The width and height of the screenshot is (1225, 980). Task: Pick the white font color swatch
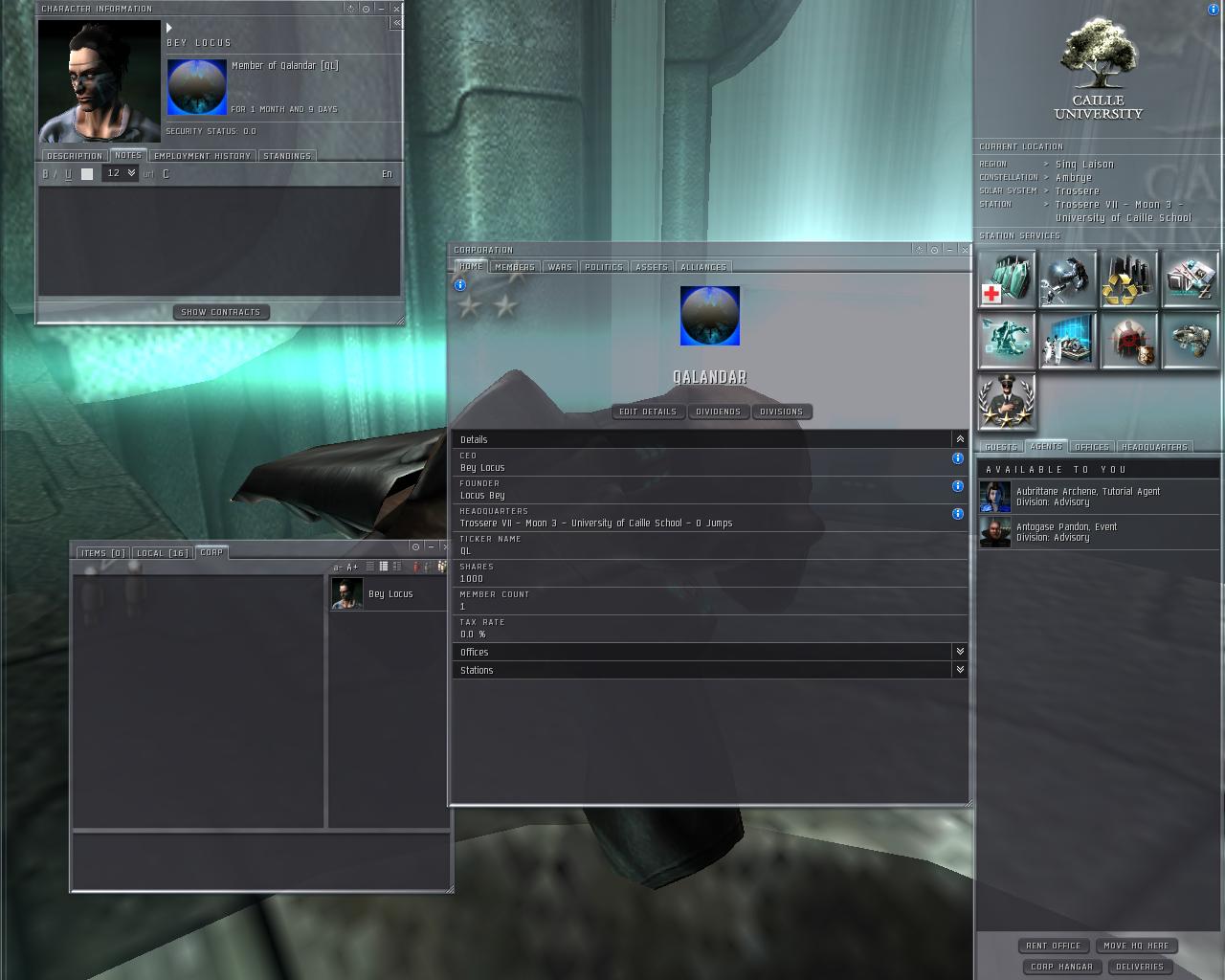pos(87,174)
